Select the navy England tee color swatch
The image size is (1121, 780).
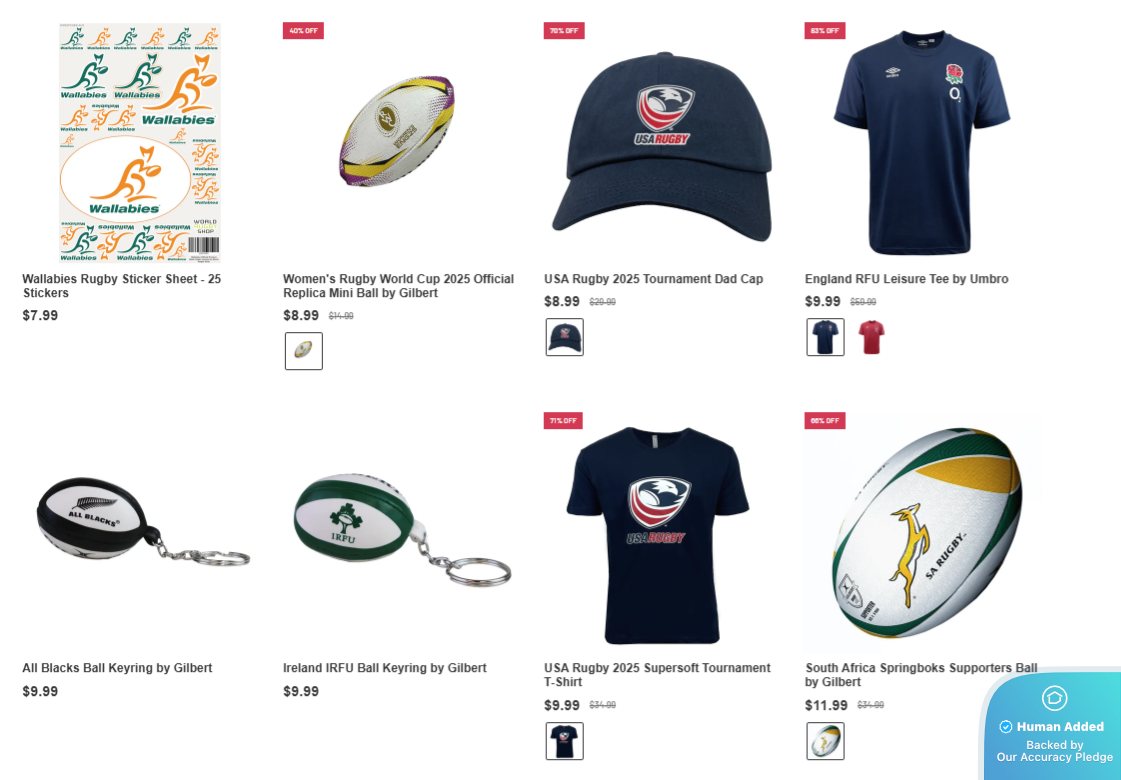825,337
